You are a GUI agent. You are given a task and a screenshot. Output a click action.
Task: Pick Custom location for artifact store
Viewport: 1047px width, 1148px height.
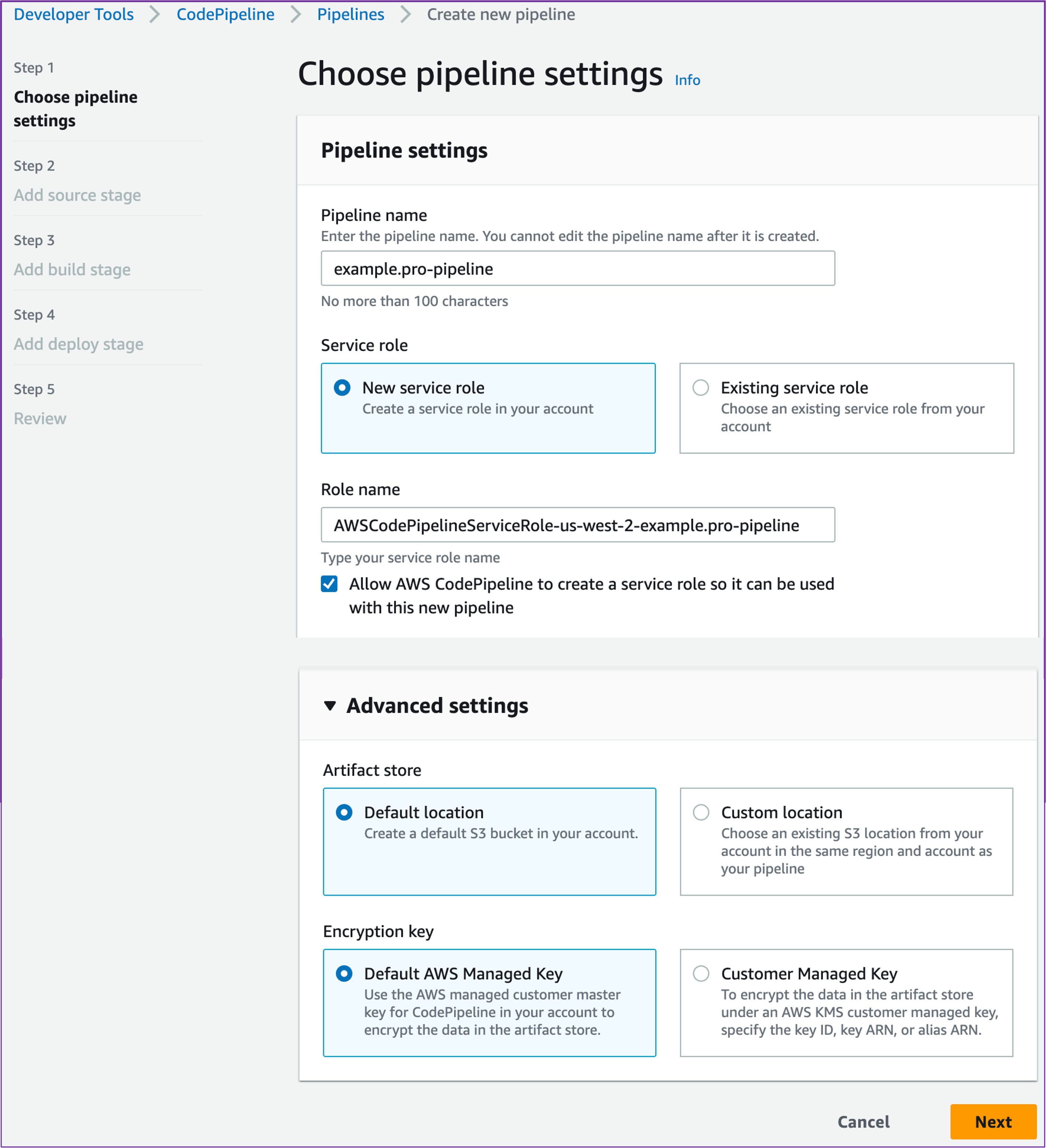point(701,812)
